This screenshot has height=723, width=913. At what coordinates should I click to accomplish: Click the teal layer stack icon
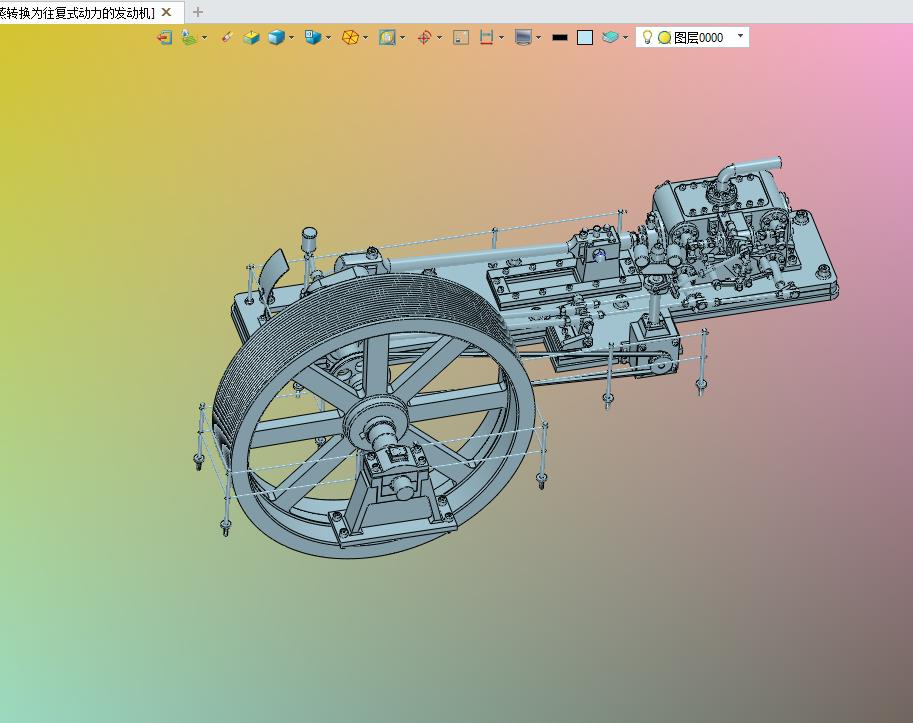pyautogui.click(x=610, y=38)
